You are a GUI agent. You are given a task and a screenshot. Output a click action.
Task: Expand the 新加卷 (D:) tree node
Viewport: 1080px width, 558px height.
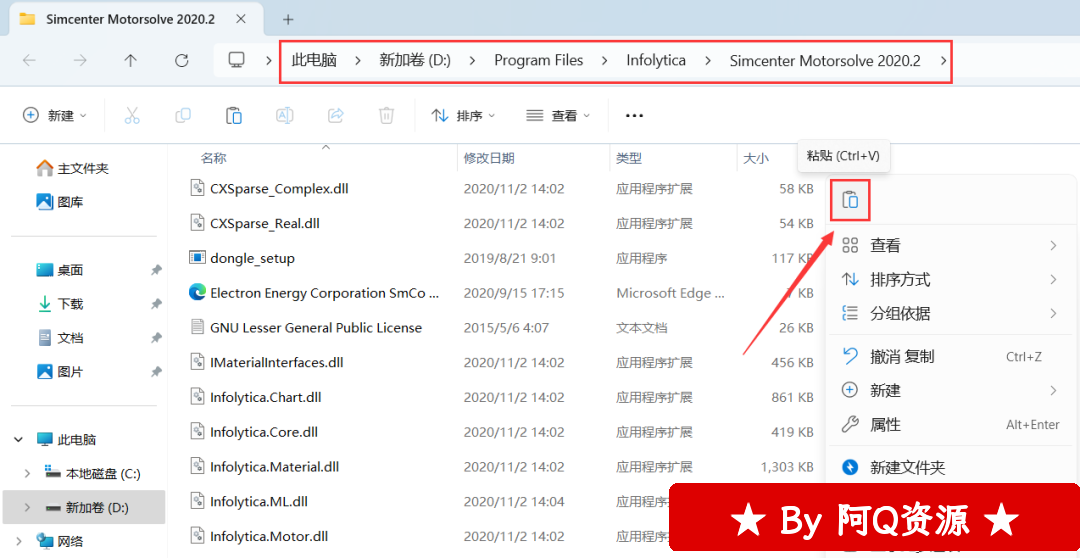(28, 508)
